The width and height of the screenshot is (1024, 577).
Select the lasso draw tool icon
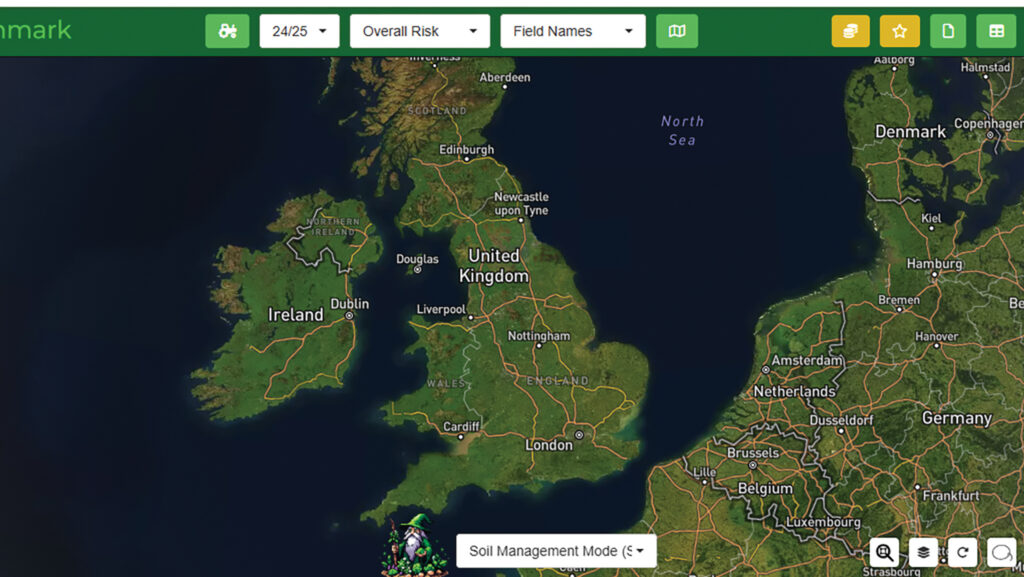click(x=1001, y=552)
